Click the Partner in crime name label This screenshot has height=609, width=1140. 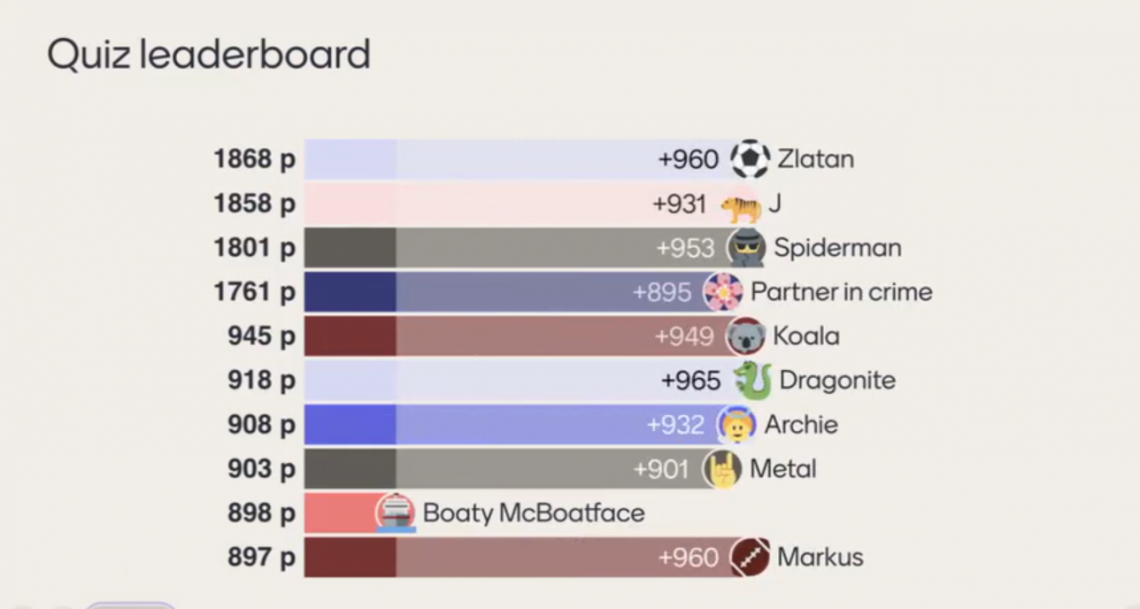tap(841, 292)
